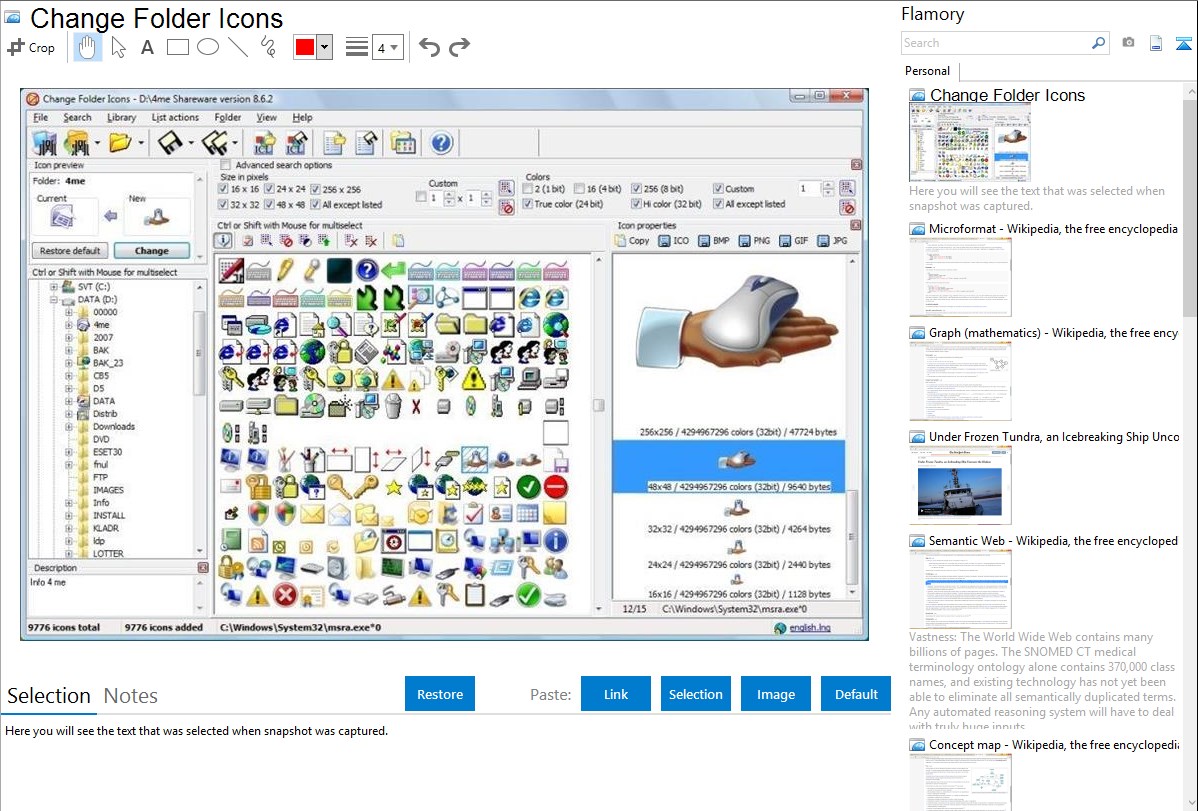Viewport: 1198px width, 811px height.
Task: Click the camera snapshot icon
Action: [x=1128, y=43]
